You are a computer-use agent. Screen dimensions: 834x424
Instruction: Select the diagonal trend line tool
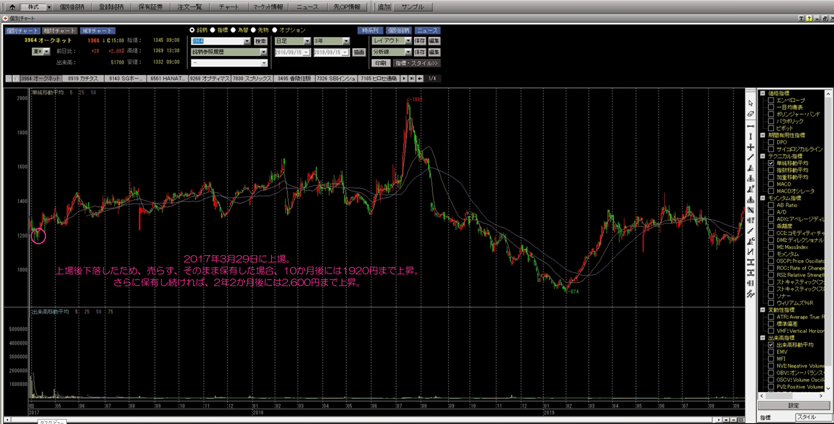point(750,158)
